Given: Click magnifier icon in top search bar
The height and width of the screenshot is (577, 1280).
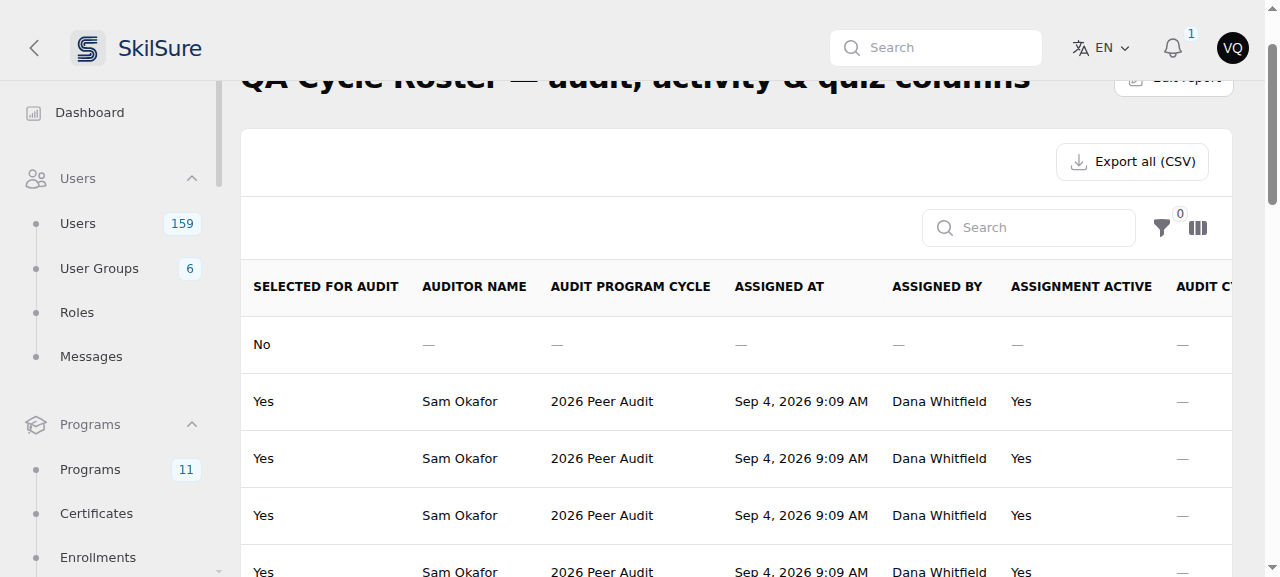Looking at the screenshot, I should point(852,48).
